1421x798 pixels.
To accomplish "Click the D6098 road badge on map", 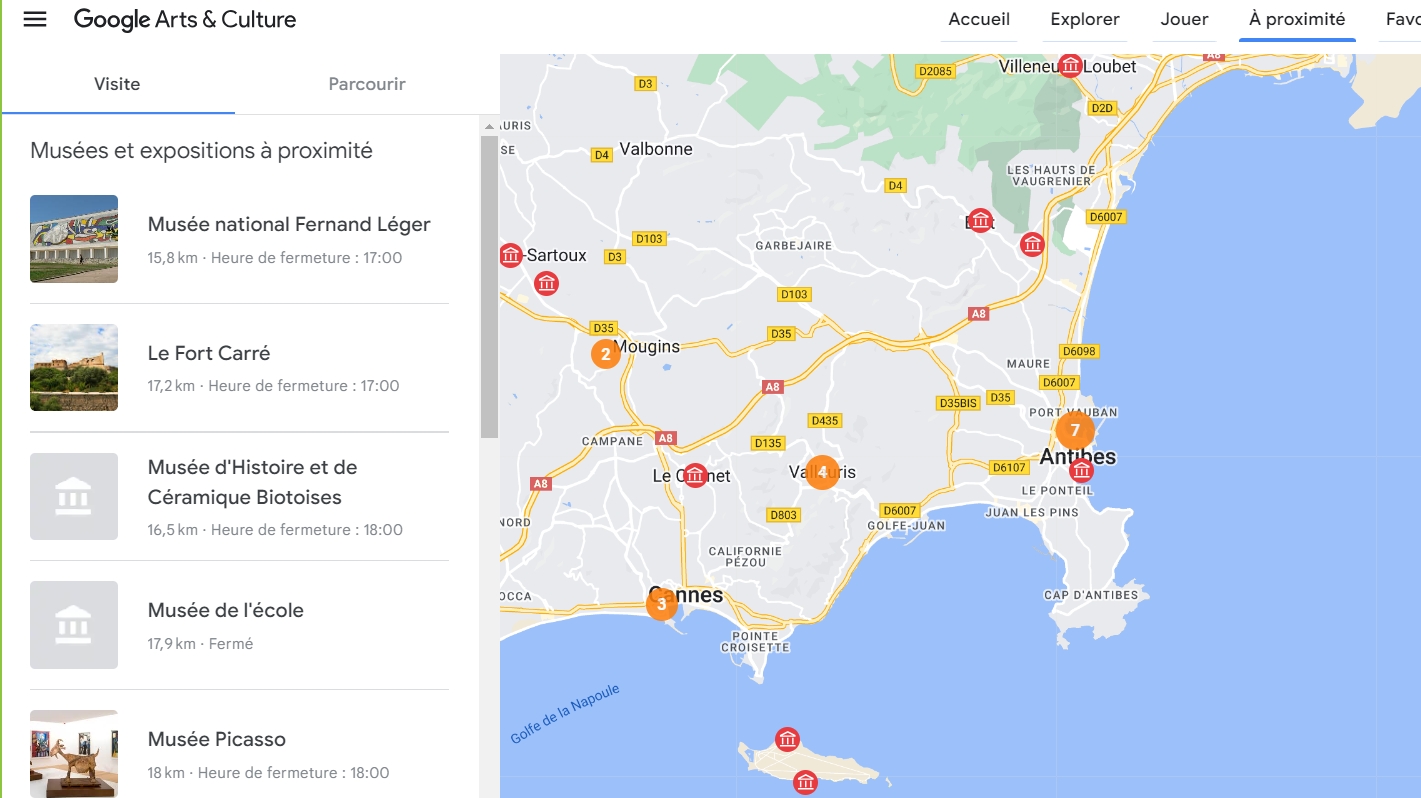I will [x=1080, y=351].
